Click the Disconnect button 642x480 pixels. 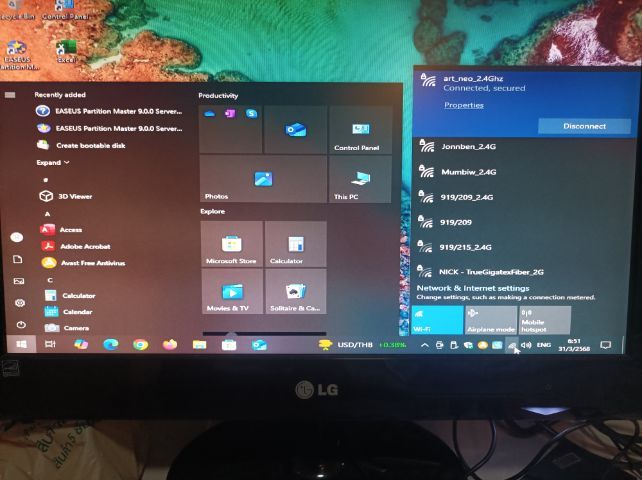(x=584, y=126)
